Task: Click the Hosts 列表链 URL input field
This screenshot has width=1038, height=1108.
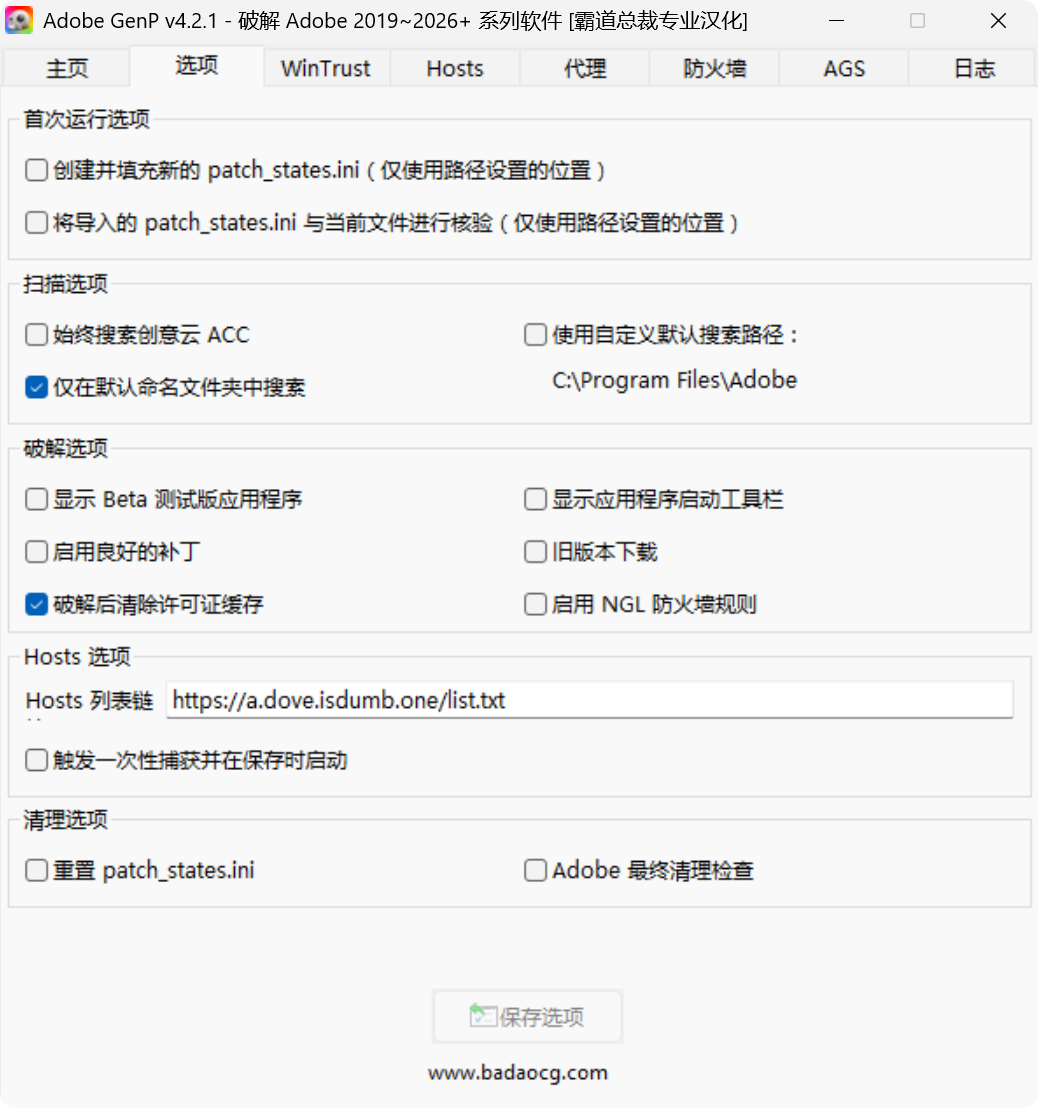Action: [x=589, y=700]
